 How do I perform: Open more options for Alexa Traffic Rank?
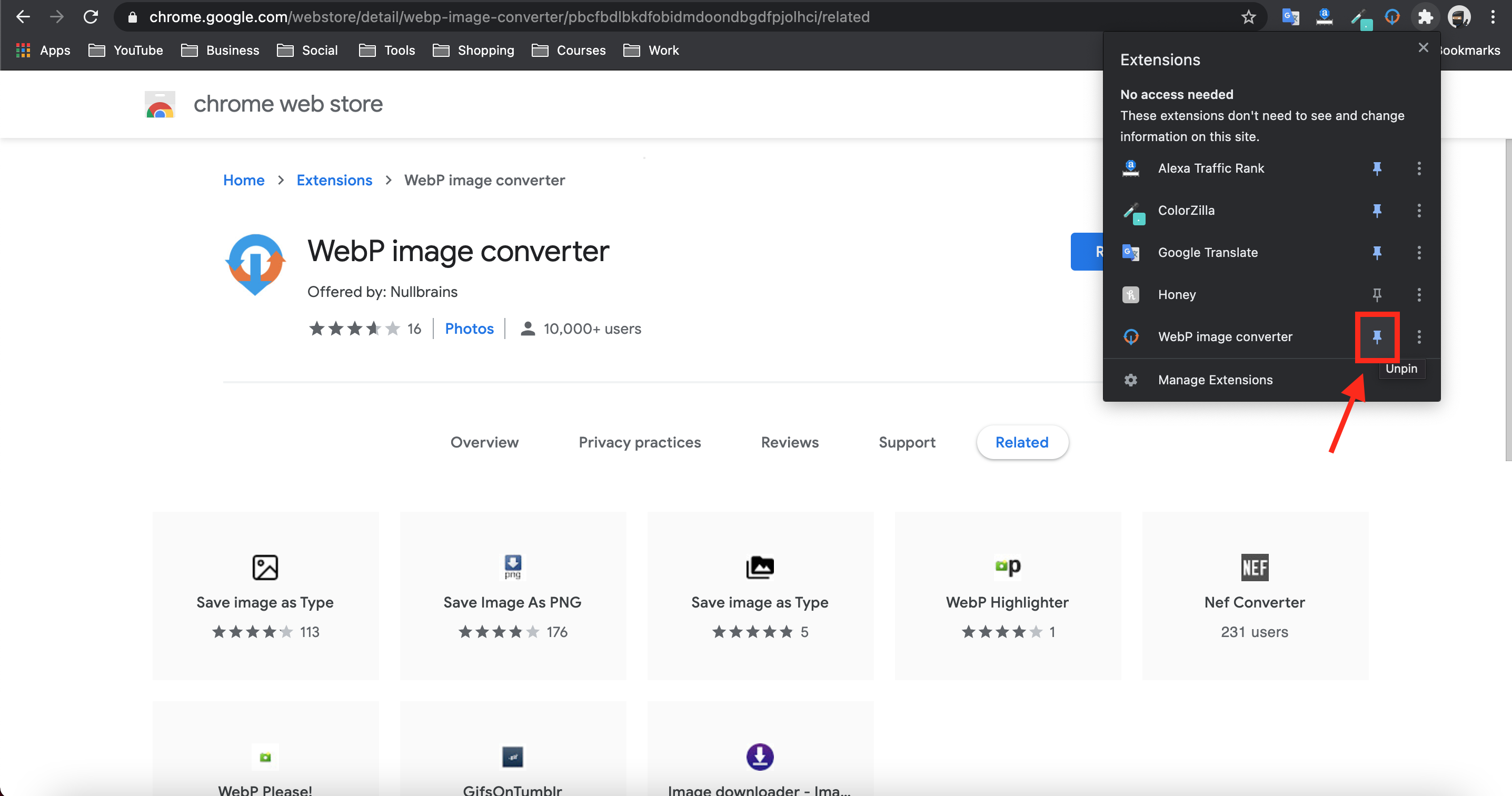point(1419,168)
